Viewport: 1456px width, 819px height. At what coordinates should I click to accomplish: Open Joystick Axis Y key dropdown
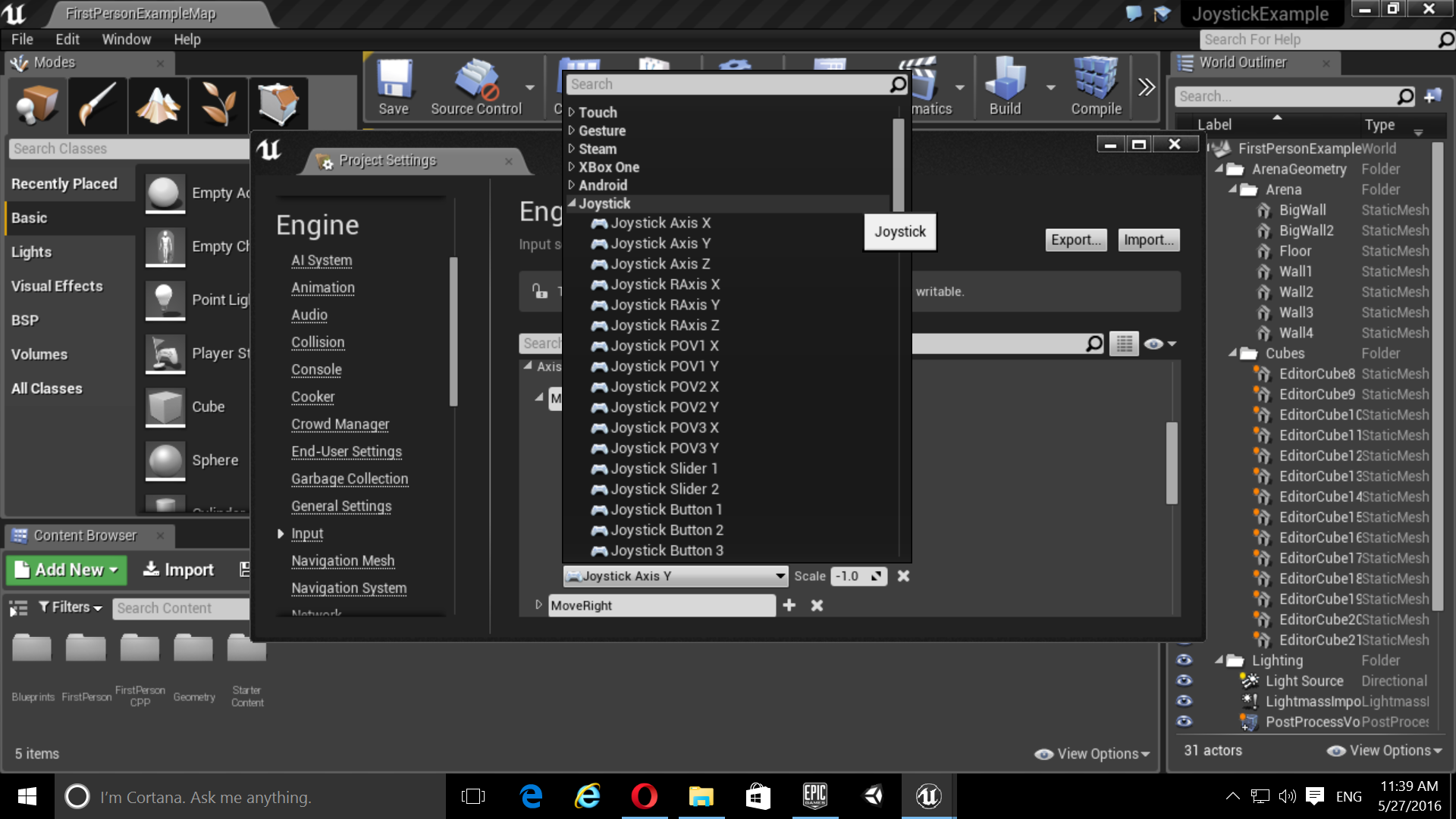coord(675,576)
